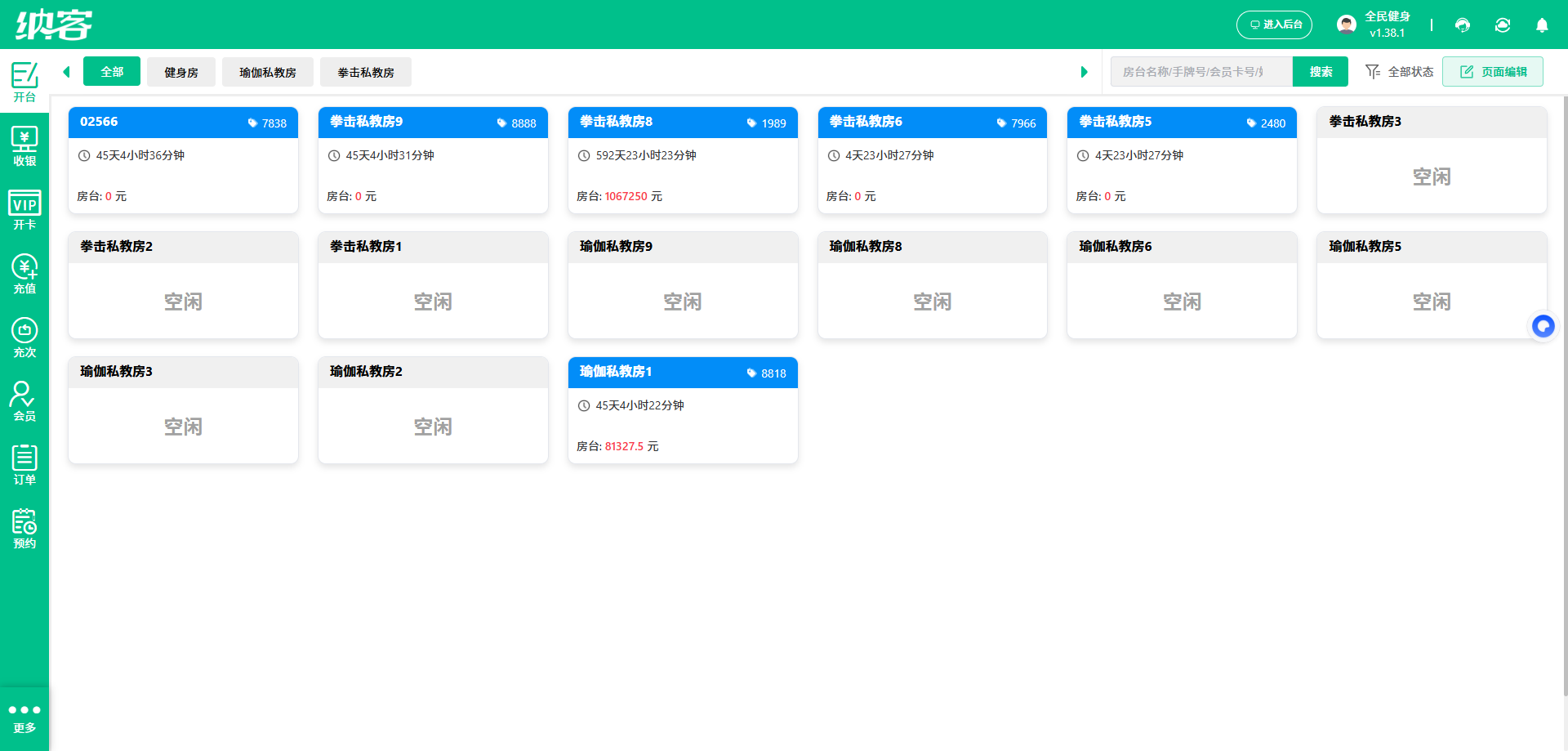Screen dimensions: 1568x751
Task: Open the idle 瑜伽私教房3 room card
Action: tap(183, 410)
